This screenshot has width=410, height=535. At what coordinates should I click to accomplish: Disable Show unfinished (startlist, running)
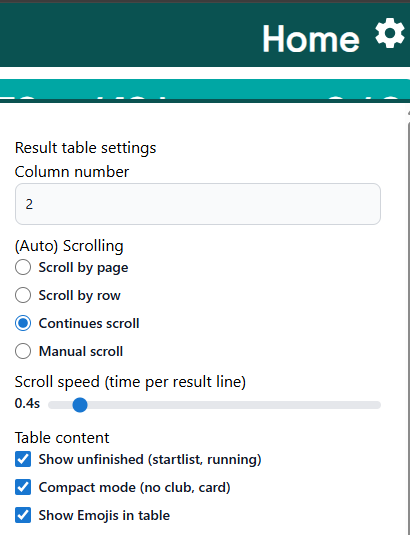(x=23, y=459)
